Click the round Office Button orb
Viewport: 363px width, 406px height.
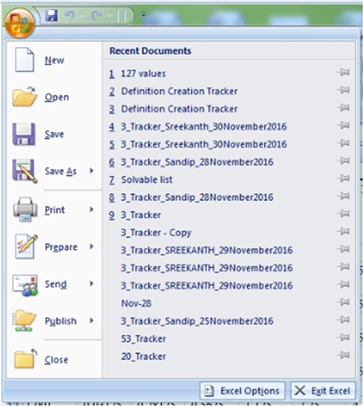[19, 23]
